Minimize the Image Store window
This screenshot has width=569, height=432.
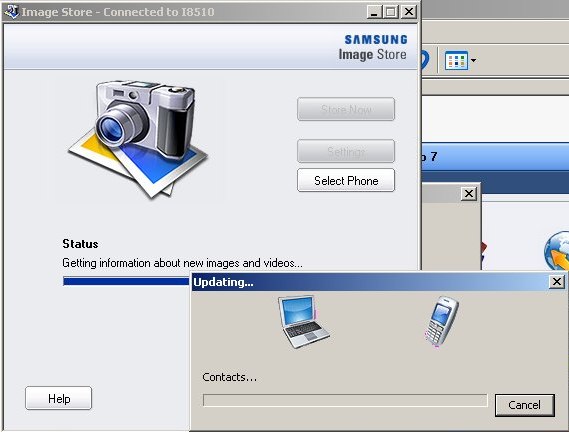374,12
